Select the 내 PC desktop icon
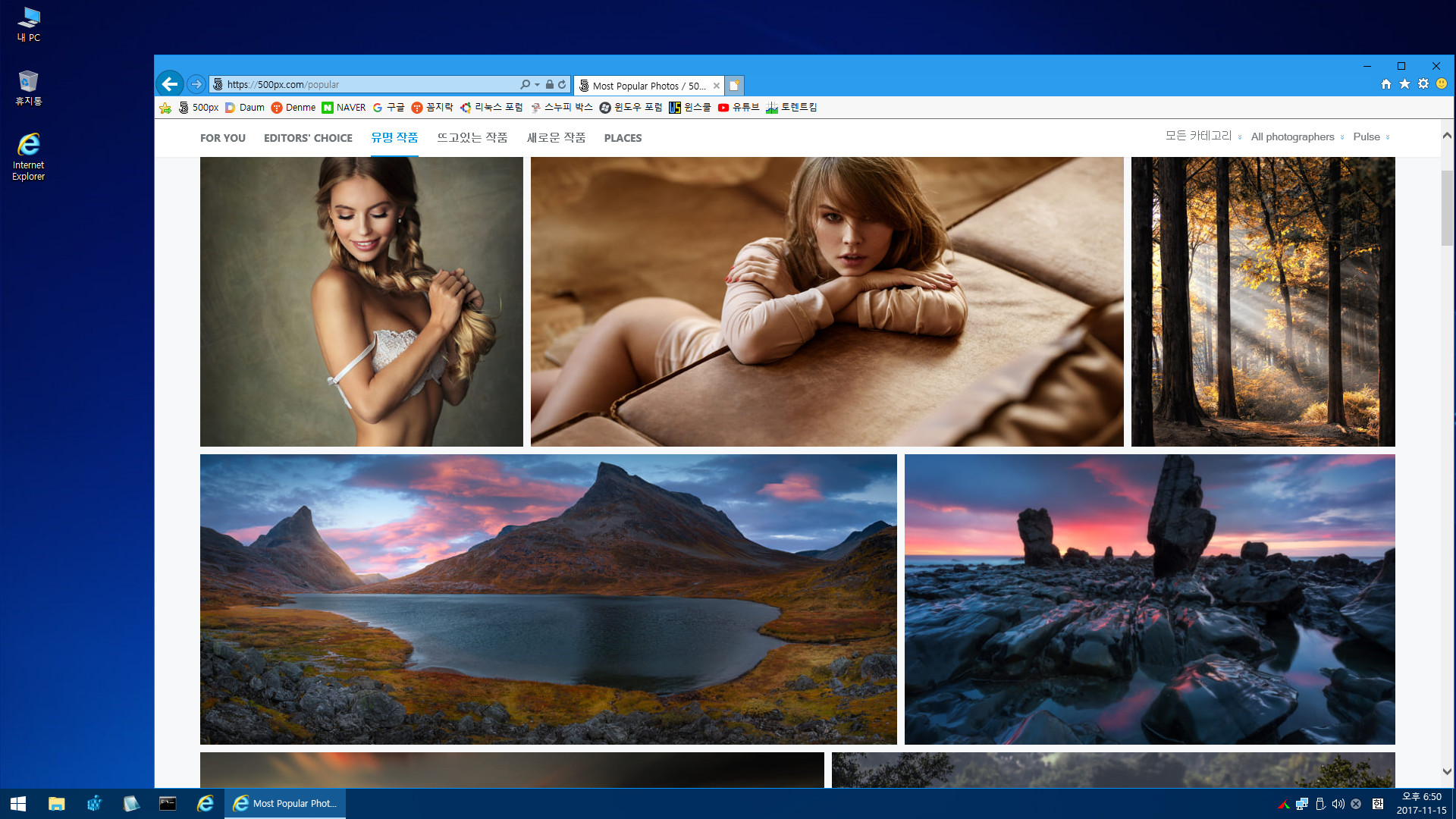Image resolution: width=1456 pixels, height=819 pixels. click(29, 25)
